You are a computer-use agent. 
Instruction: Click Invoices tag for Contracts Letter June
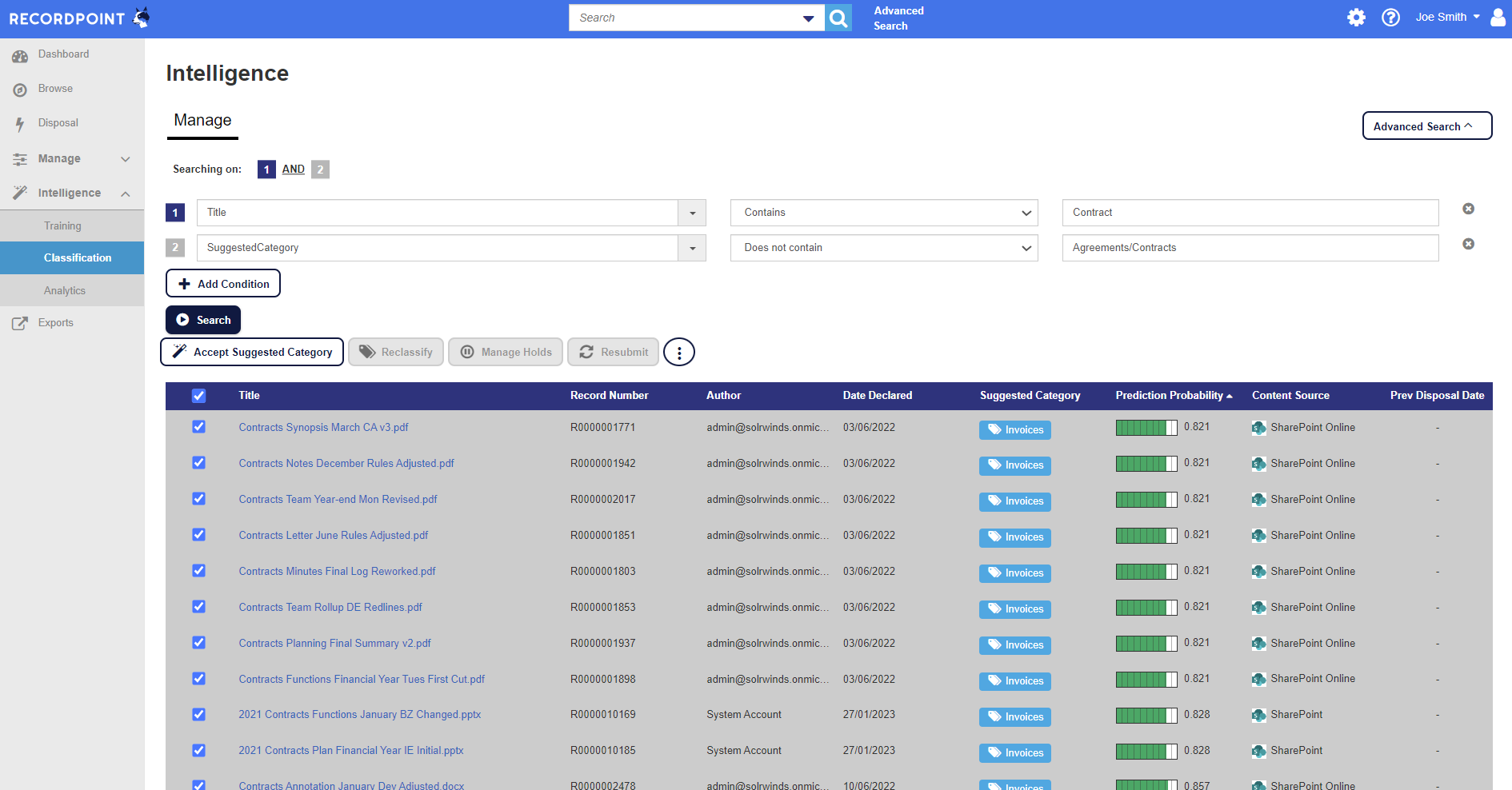pos(1015,537)
